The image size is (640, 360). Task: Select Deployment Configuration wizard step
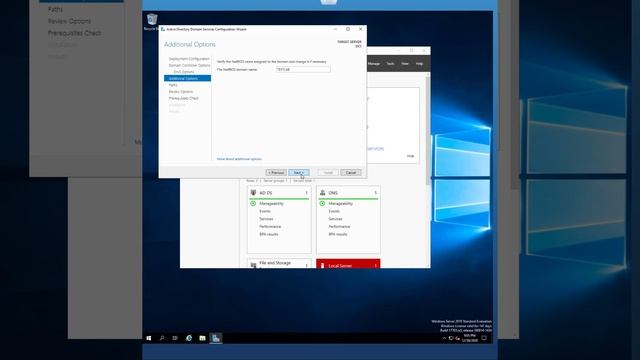189,59
